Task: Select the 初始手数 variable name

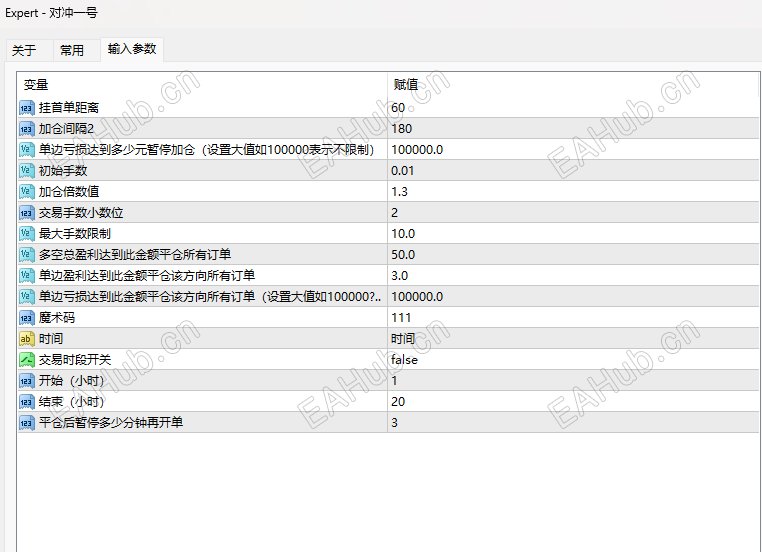Action: tap(63, 171)
